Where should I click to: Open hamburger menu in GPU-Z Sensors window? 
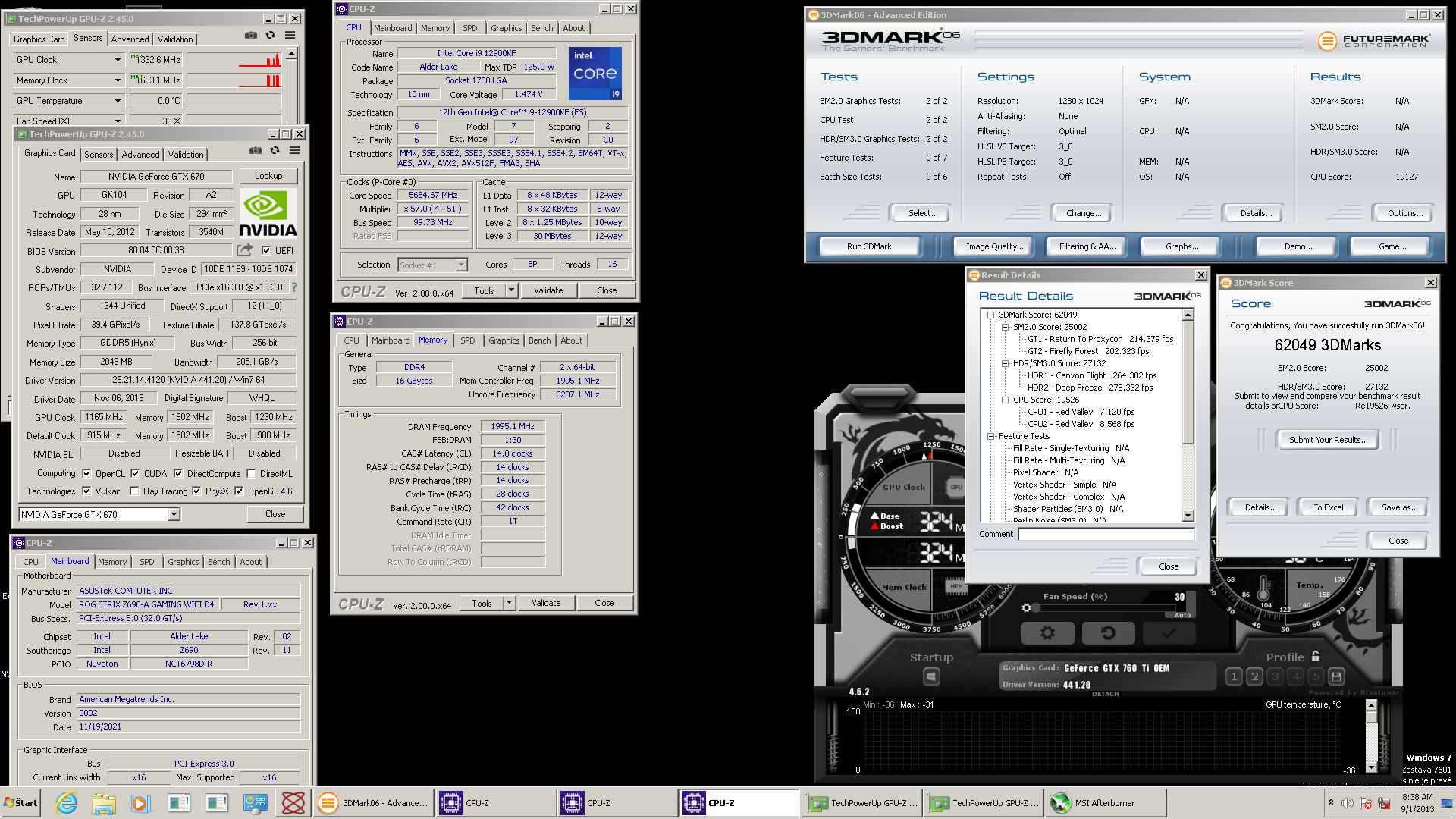[x=290, y=35]
